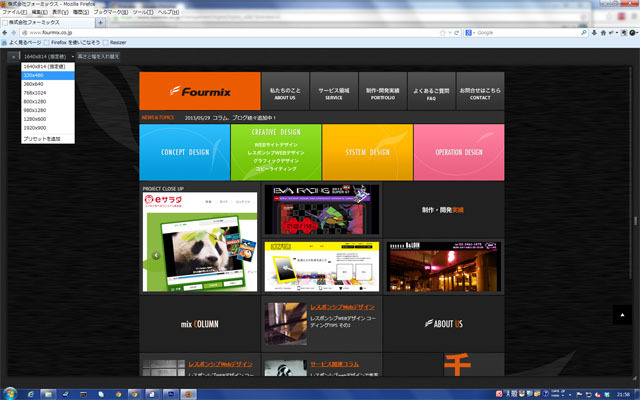Choose 320x480 preset from size list

pos(35,75)
